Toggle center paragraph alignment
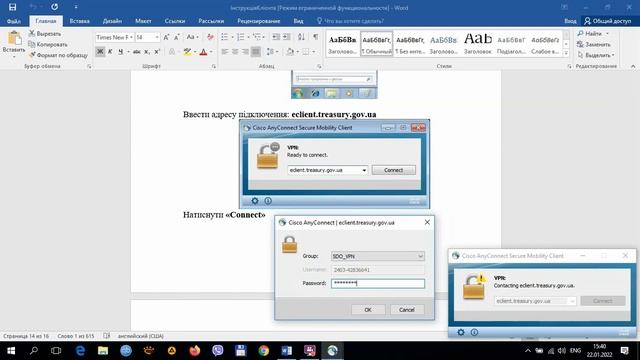Viewport: 640px width, 360px height. (x=235, y=52)
